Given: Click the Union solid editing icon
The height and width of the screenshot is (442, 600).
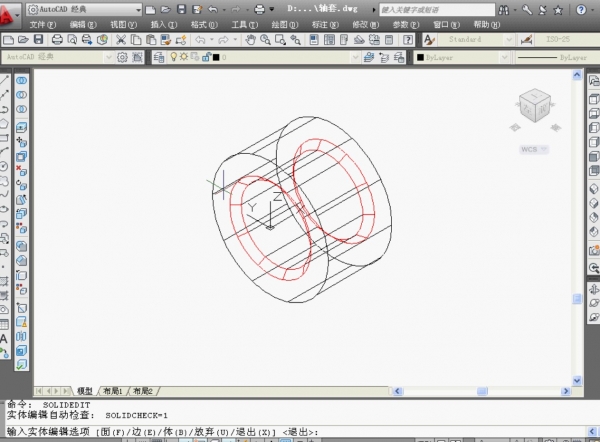Looking at the screenshot, I should [x=21, y=80].
